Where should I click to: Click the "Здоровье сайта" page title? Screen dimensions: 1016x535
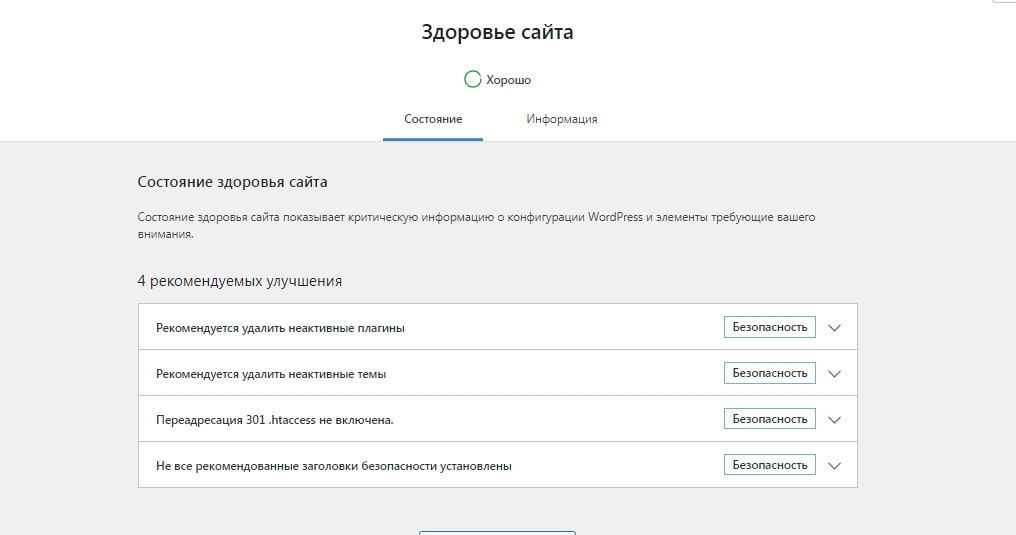497,32
